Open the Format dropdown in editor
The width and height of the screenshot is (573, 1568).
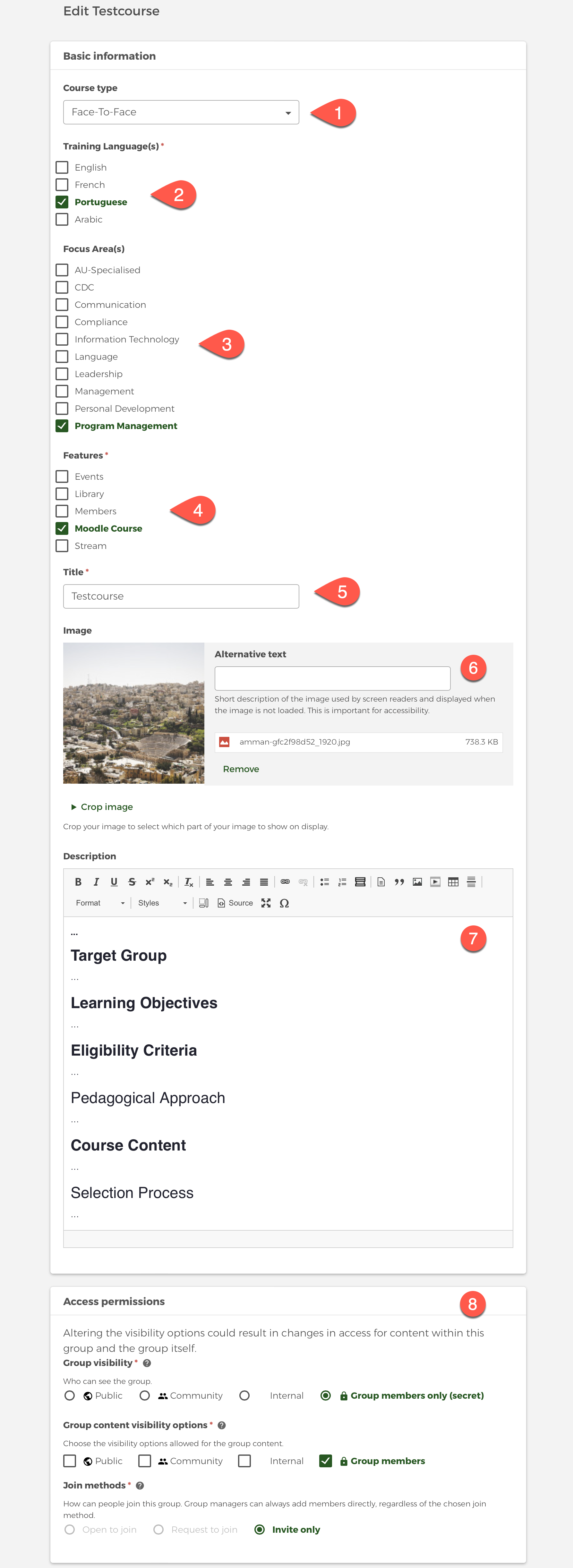[x=100, y=903]
